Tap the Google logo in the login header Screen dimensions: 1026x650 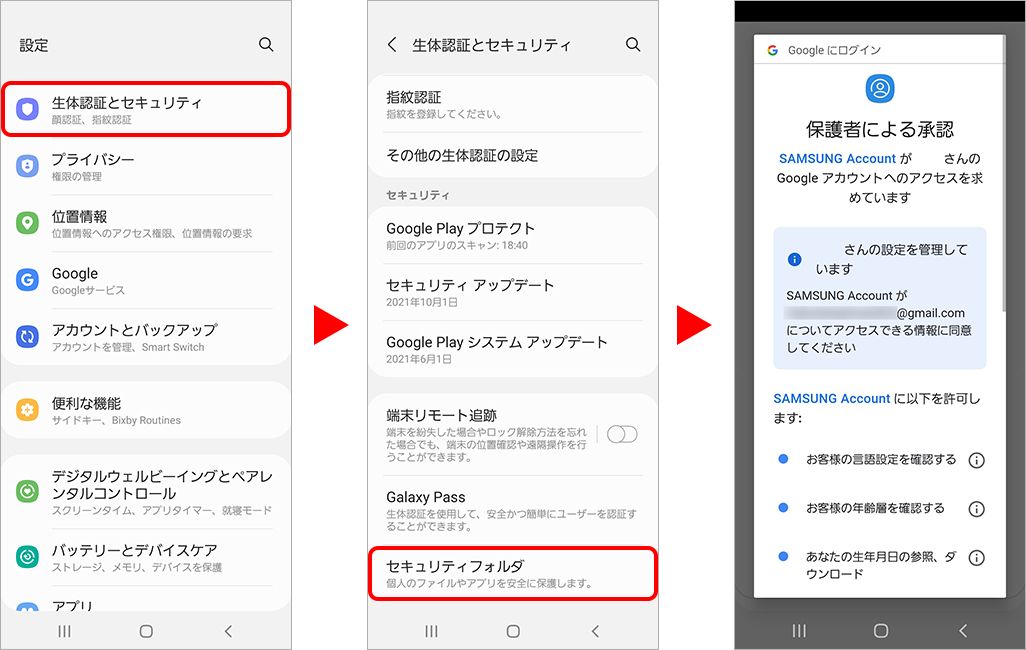(772, 50)
